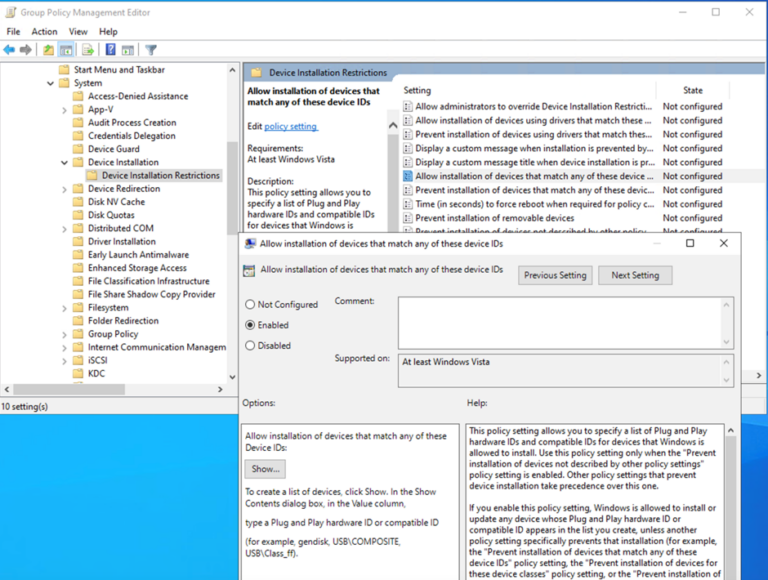Image resolution: width=768 pixels, height=580 pixels.
Task: Expand the Filesystem folder in tree
Action: pyautogui.click(x=65, y=308)
